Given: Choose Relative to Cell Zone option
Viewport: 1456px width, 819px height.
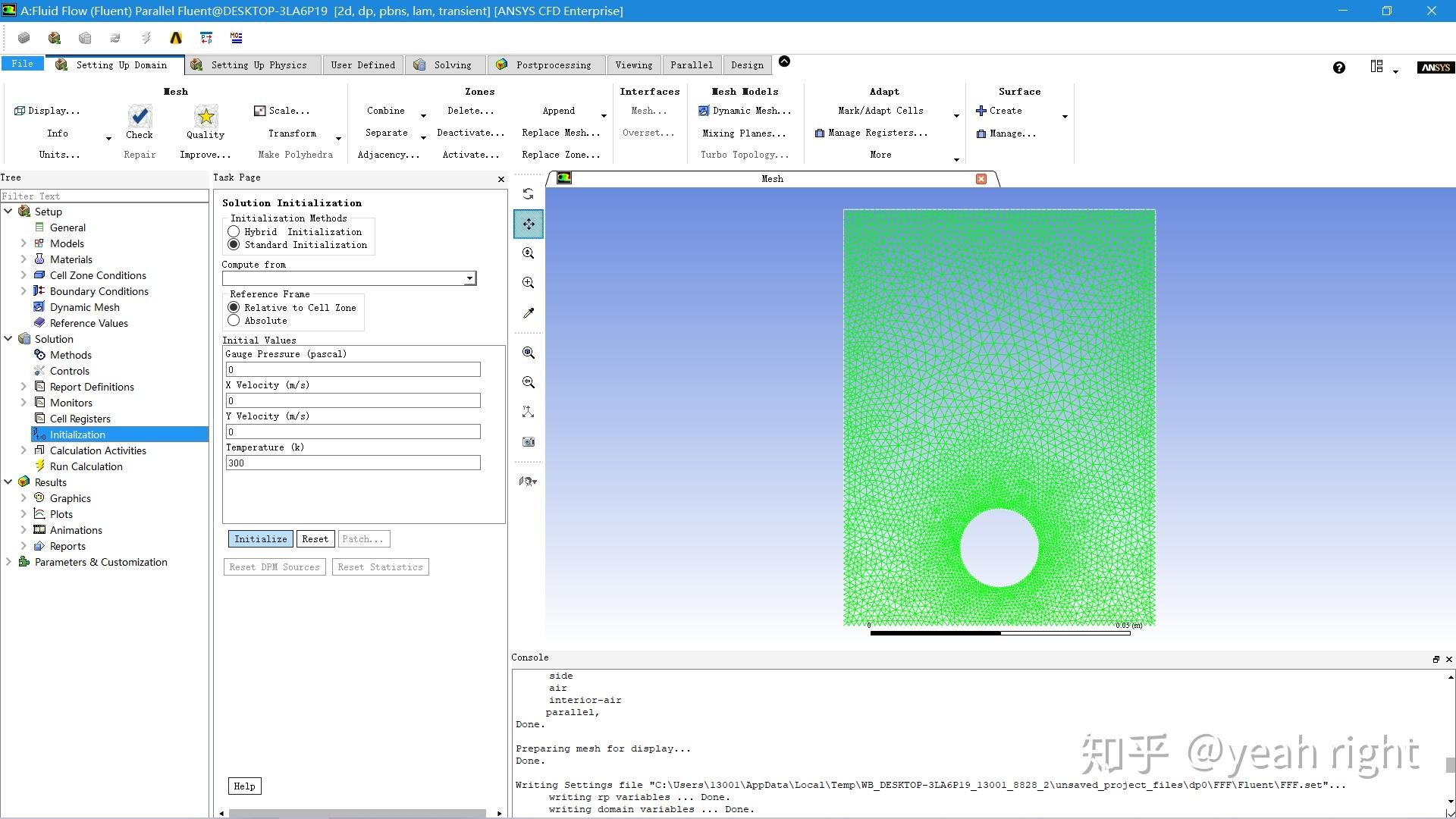Looking at the screenshot, I should pyautogui.click(x=234, y=308).
